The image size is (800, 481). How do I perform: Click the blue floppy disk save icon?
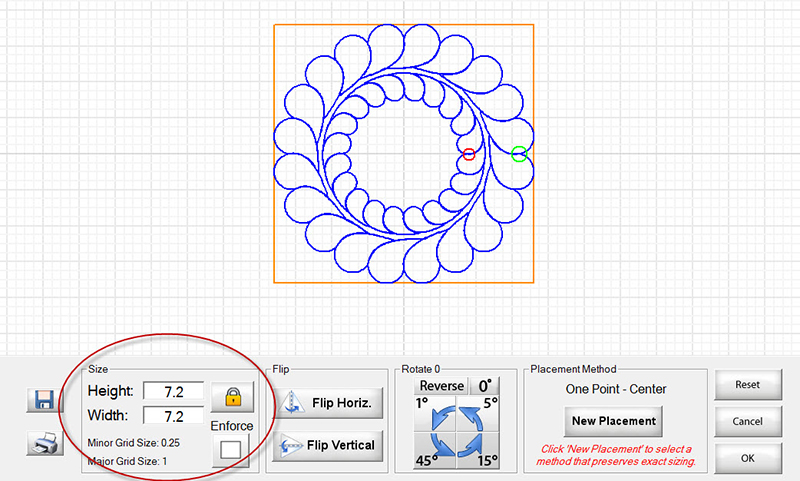point(43,400)
